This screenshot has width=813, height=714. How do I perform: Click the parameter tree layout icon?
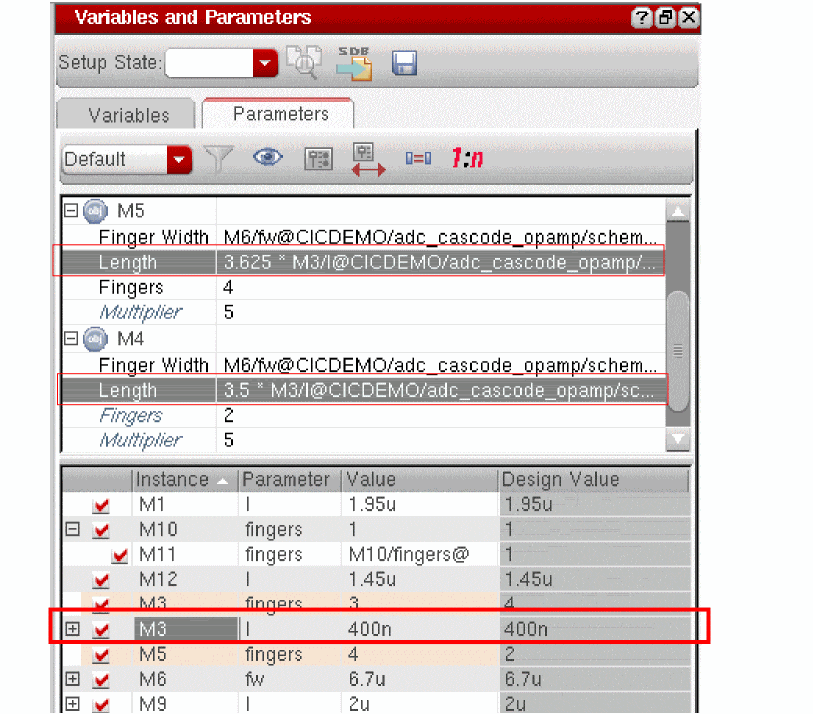(318, 159)
